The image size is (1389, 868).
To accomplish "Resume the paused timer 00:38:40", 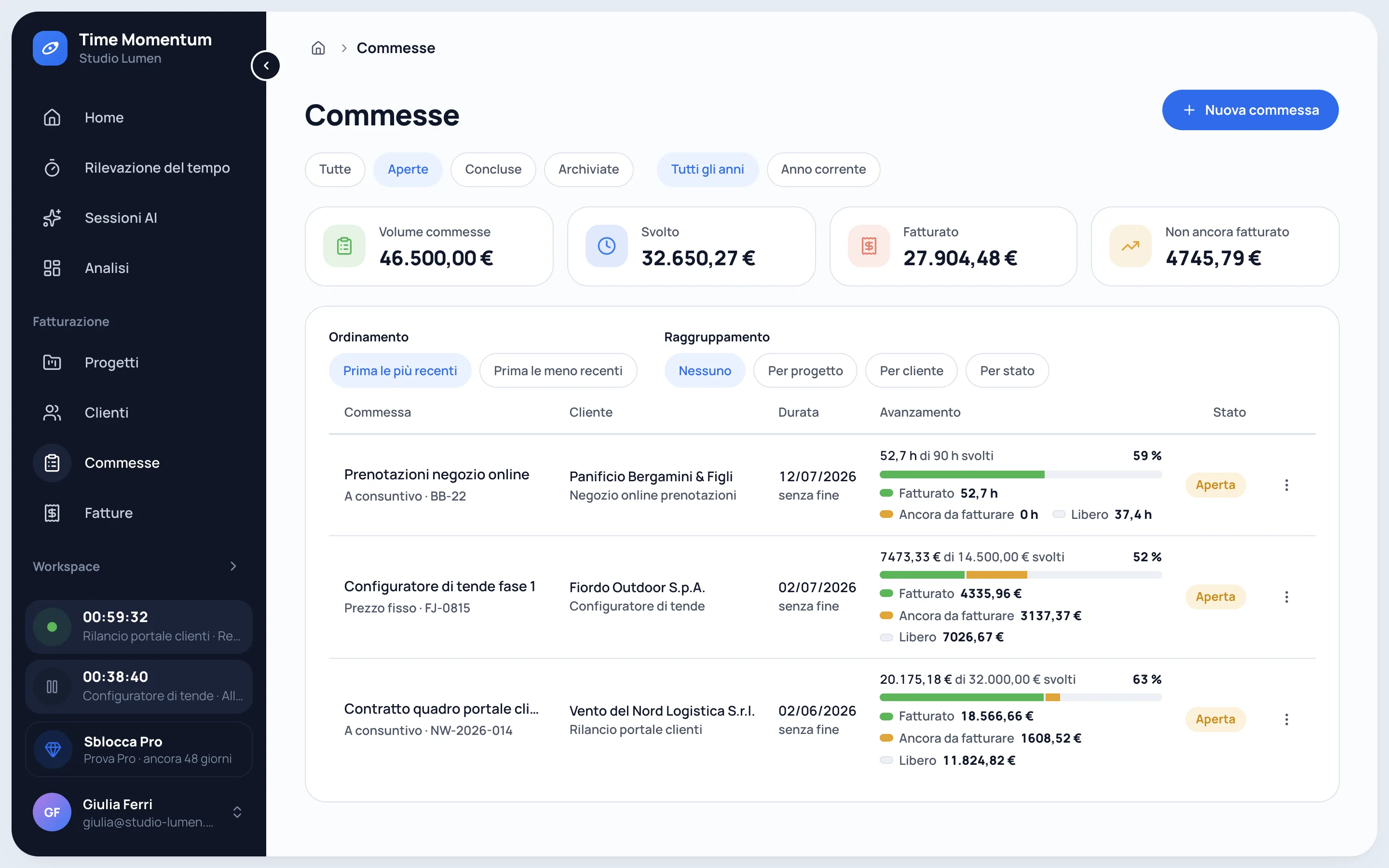I will click(52, 687).
